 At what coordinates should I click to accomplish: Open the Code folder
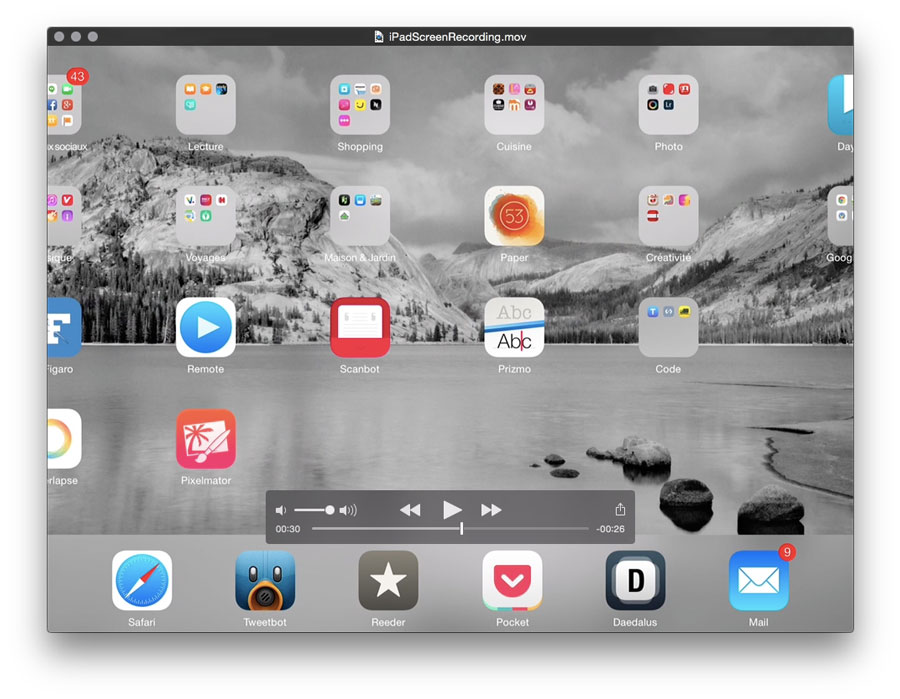669,327
